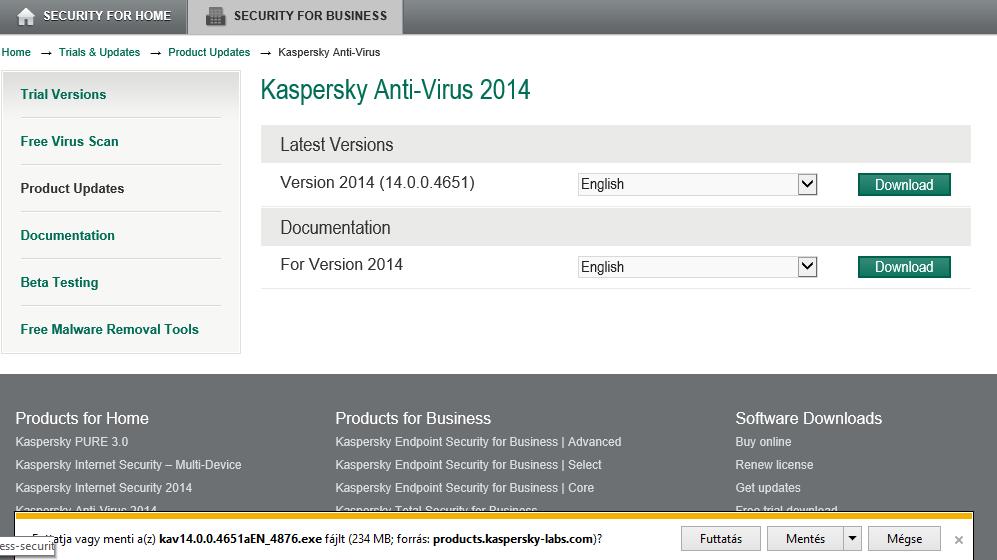The width and height of the screenshot is (997, 560).
Task: Select Trial Versions in the sidebar
Action: (63, 94)
